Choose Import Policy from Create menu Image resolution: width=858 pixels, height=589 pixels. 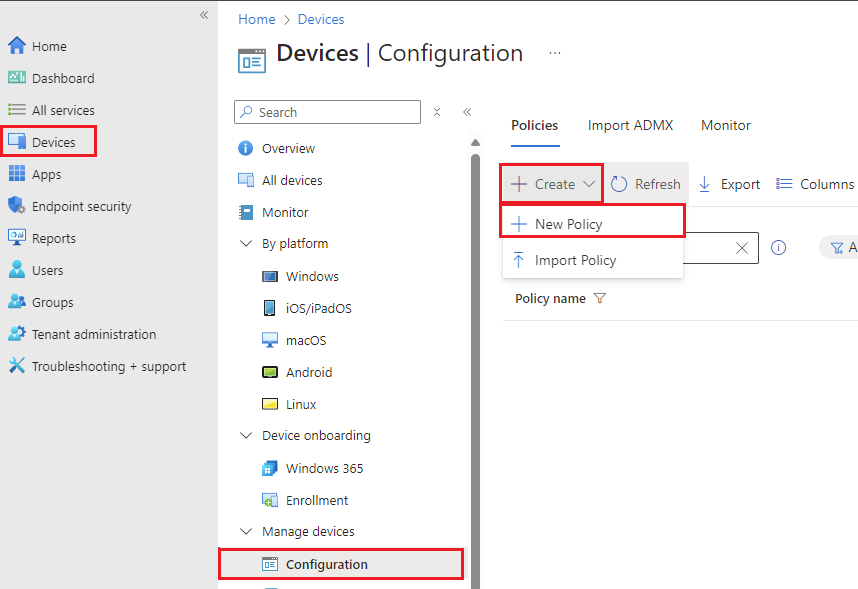click(x=593, y=261)
